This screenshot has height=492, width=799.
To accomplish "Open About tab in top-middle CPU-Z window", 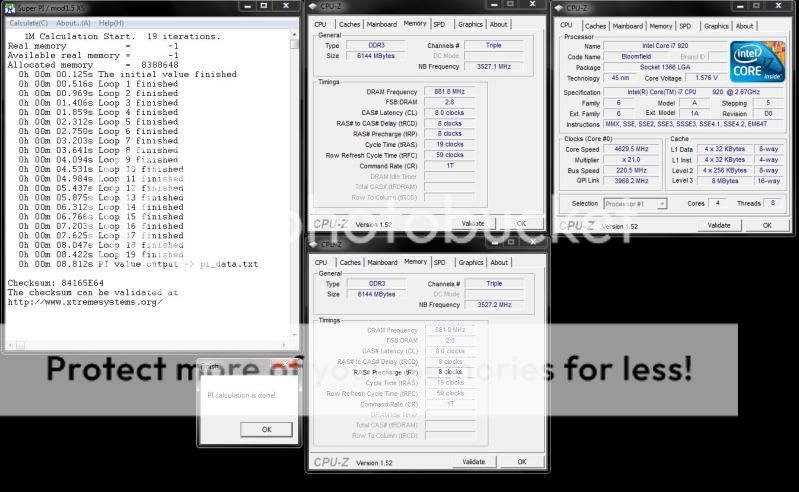I will [x=498, y=24].
